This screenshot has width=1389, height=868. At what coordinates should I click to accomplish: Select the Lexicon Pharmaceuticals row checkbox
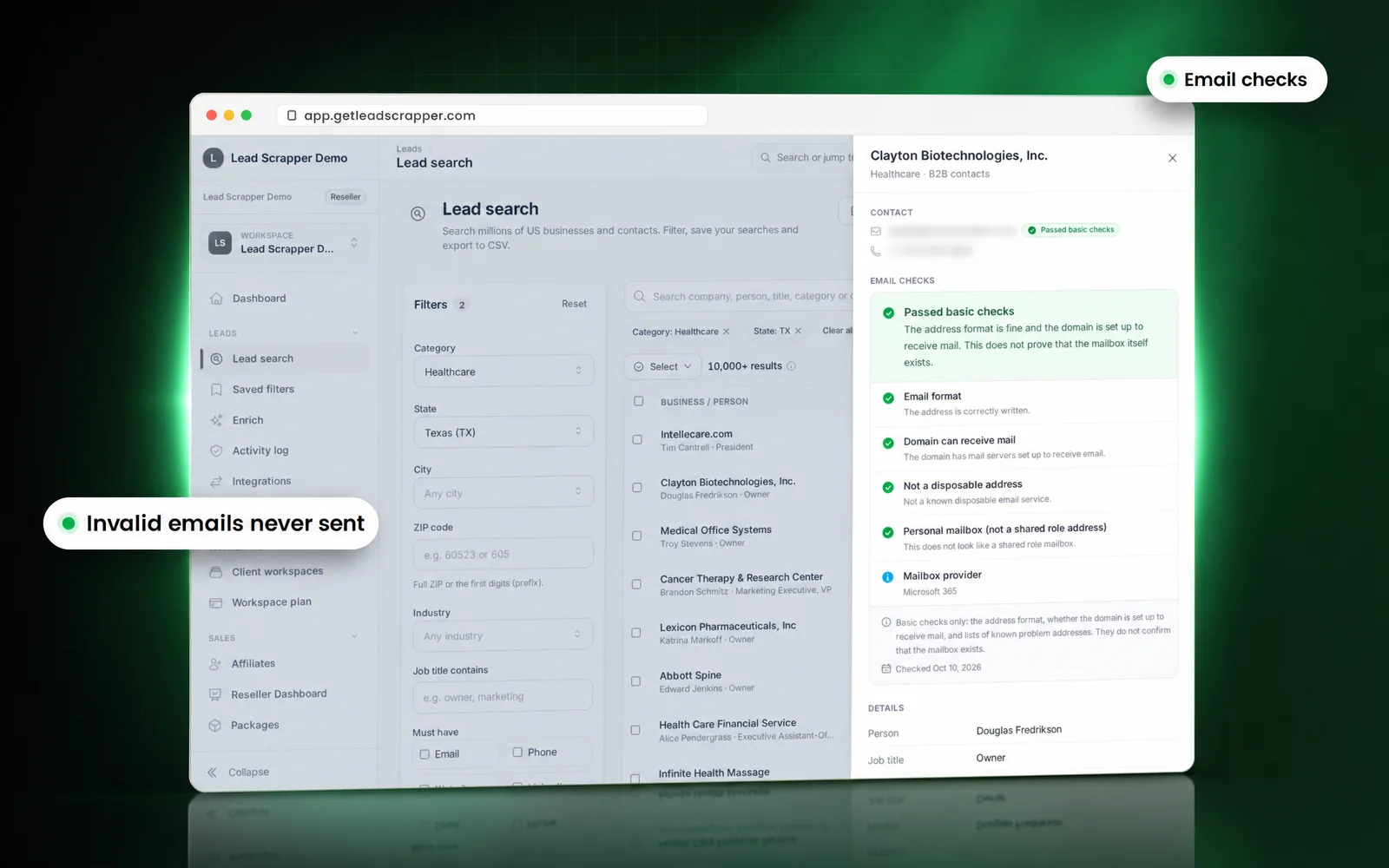pos(636,633)
